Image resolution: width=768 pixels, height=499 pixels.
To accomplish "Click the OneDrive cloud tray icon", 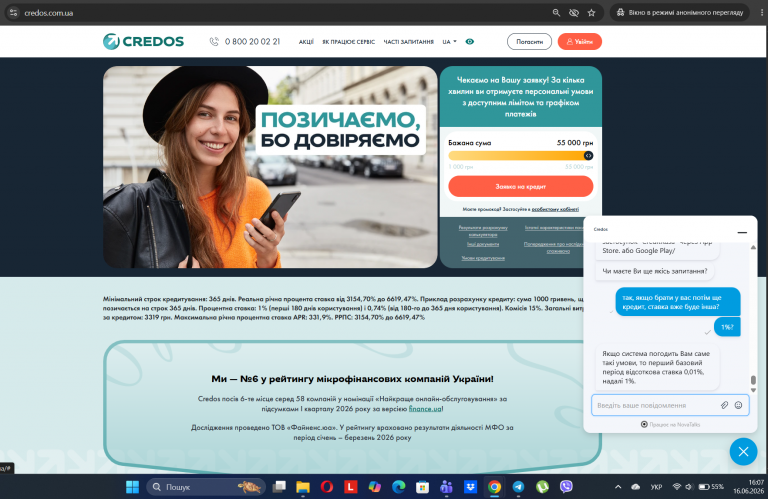I will pos(636,487).
